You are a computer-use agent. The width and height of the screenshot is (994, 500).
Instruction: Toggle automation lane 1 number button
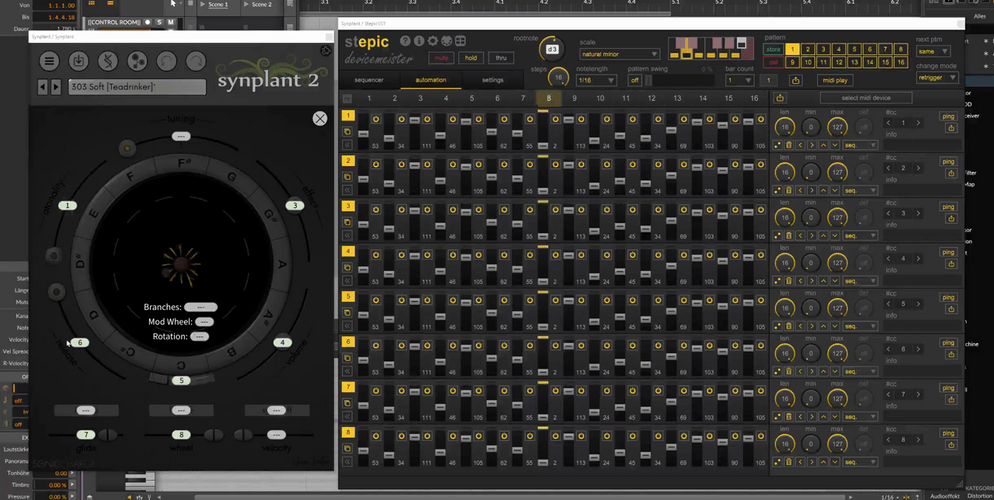(348, 115)
